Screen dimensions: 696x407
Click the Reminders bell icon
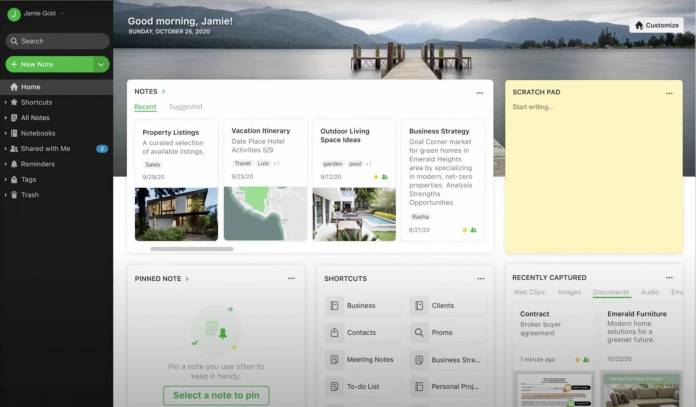14,164
